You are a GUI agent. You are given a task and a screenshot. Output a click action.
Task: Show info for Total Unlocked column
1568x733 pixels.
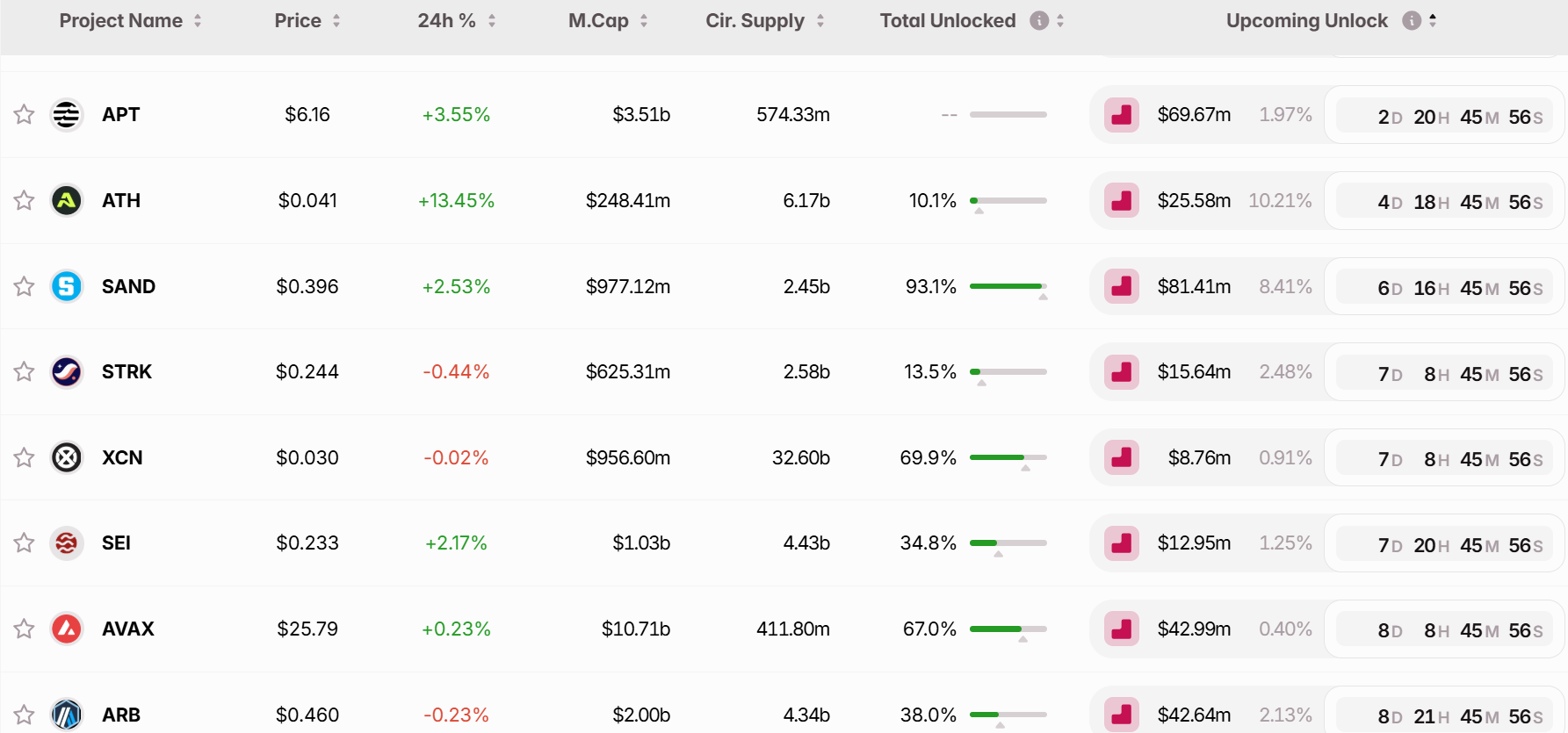click(x=1039, y=20)
